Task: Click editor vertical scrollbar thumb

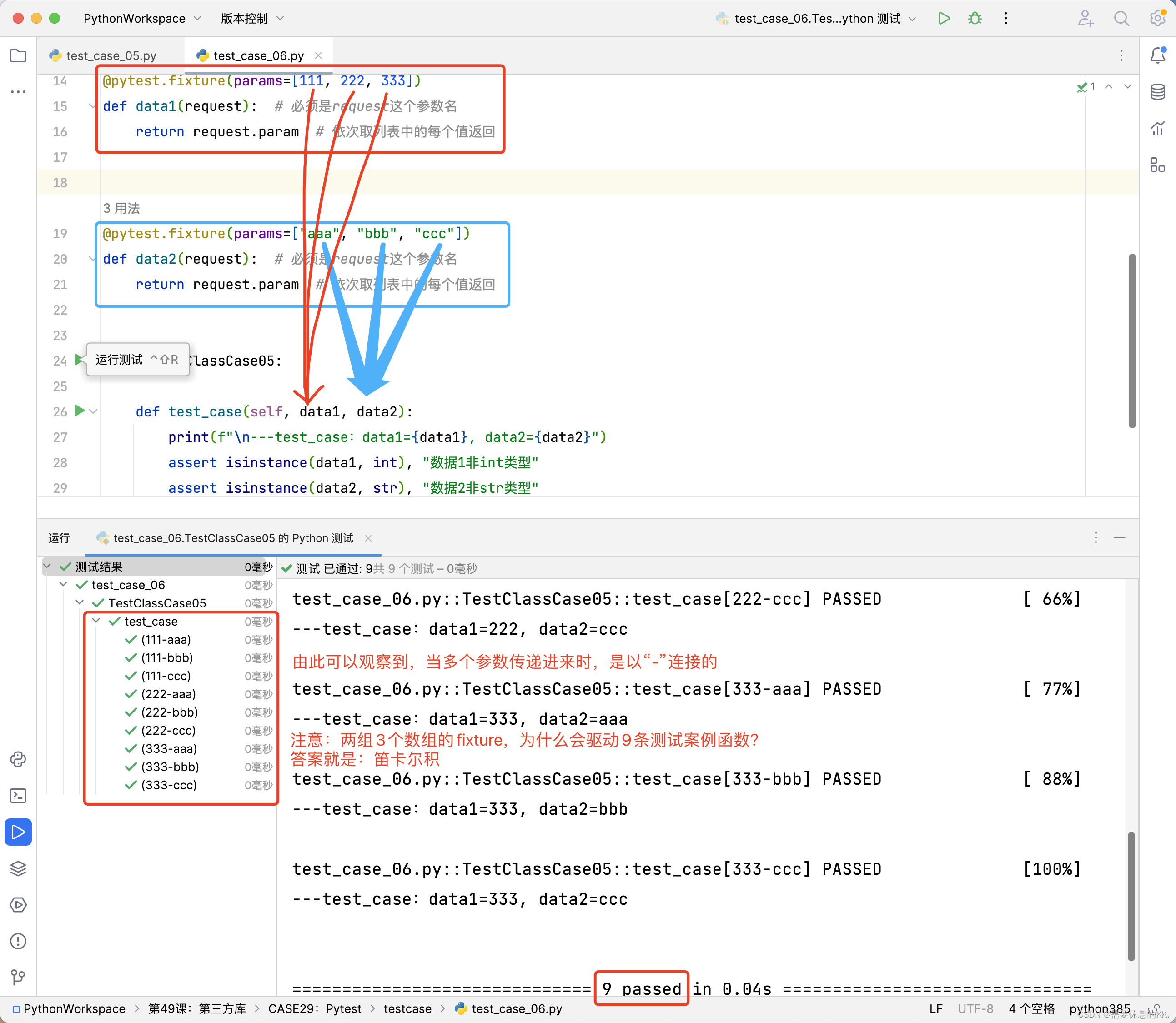Action: [1131, 341]
